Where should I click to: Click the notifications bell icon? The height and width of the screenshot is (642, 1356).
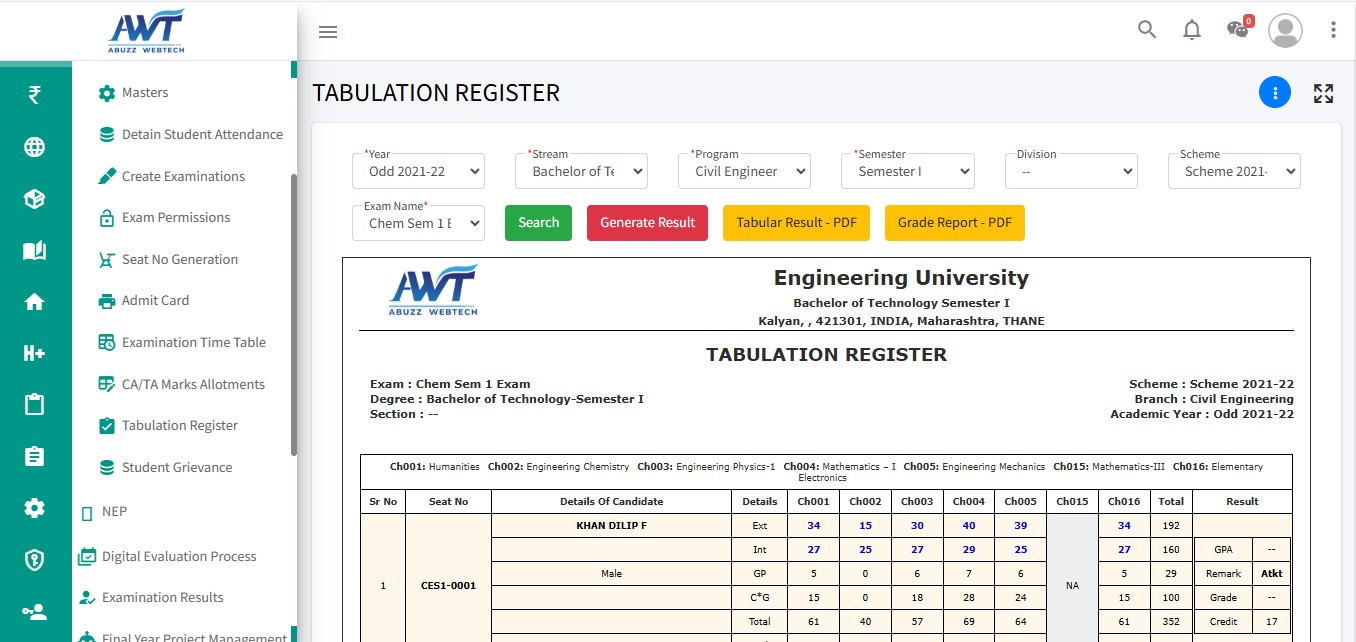[1191, 30]
